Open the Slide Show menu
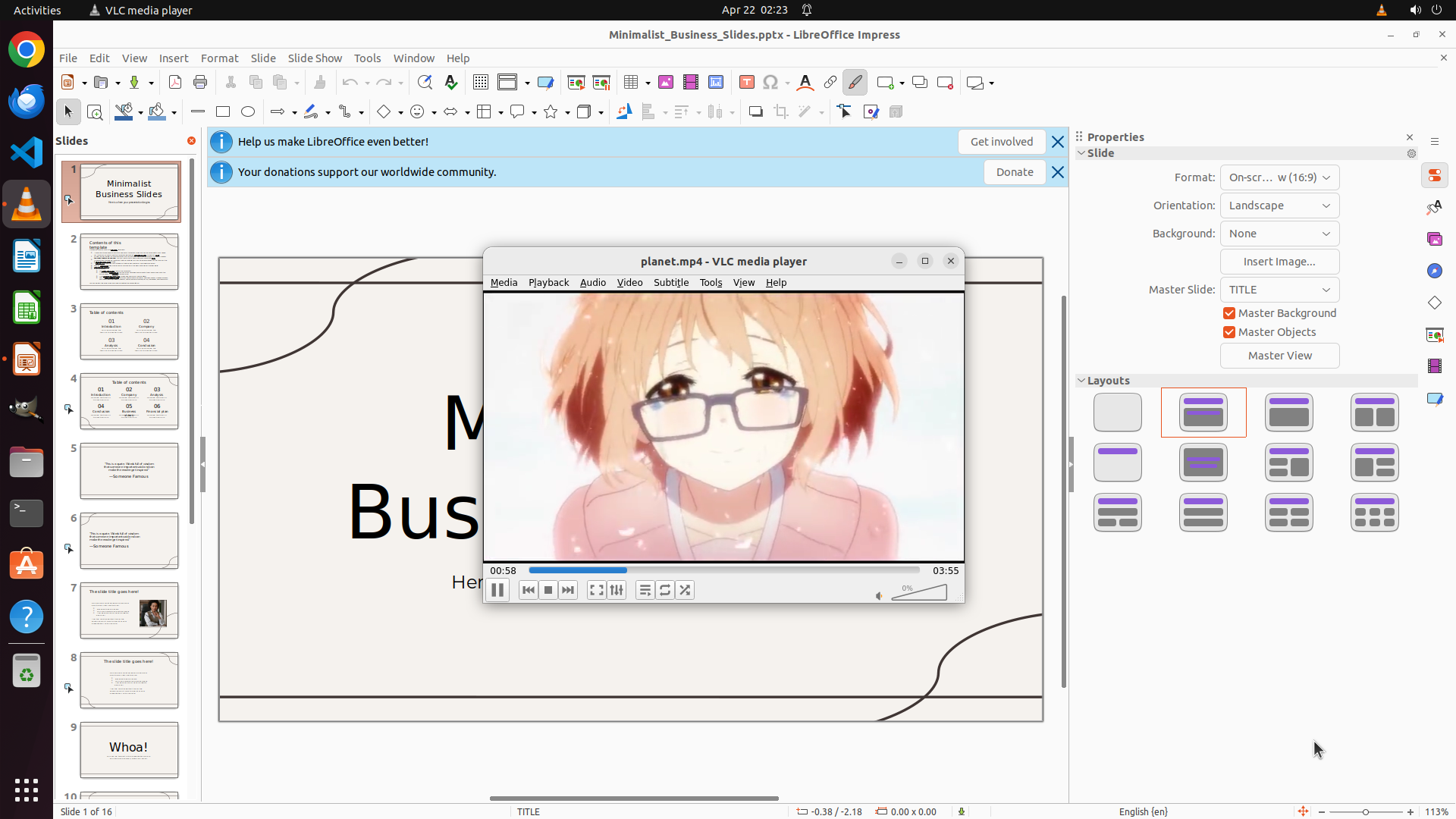This screenshot has height=819, width=1456. click(x=315, y=58)
